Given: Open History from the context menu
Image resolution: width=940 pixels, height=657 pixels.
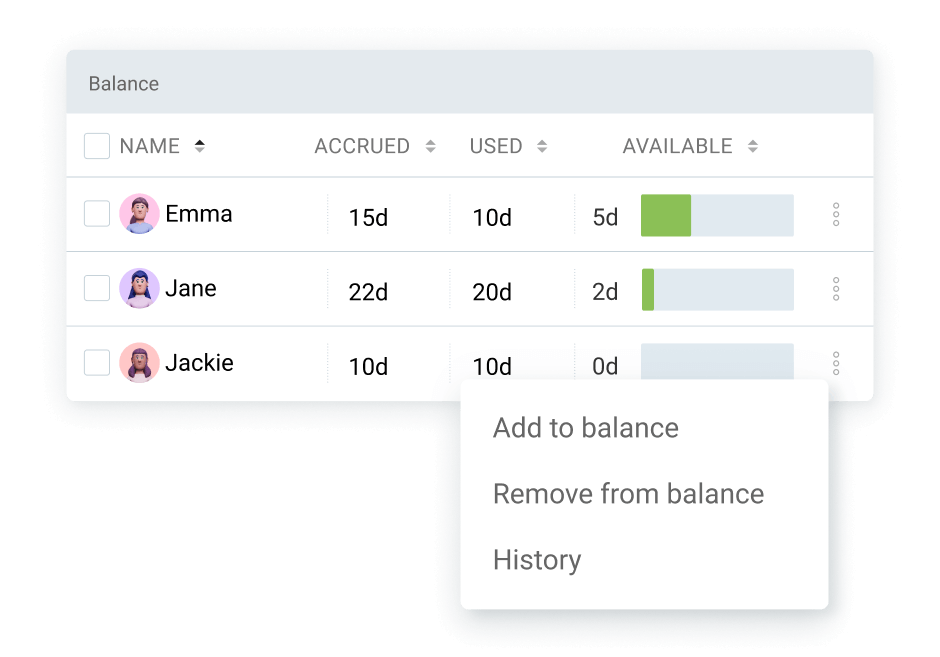Looking at the screenshot, I should 537,560.
